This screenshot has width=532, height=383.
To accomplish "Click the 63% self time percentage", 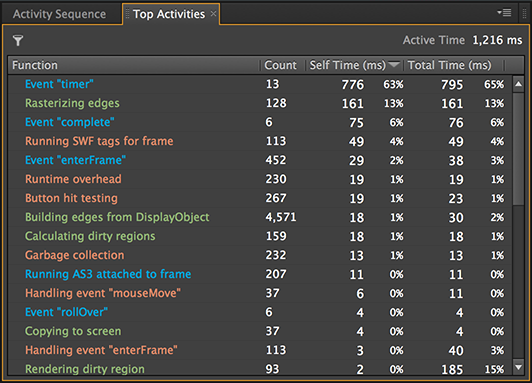I will (x=393, y=84).
